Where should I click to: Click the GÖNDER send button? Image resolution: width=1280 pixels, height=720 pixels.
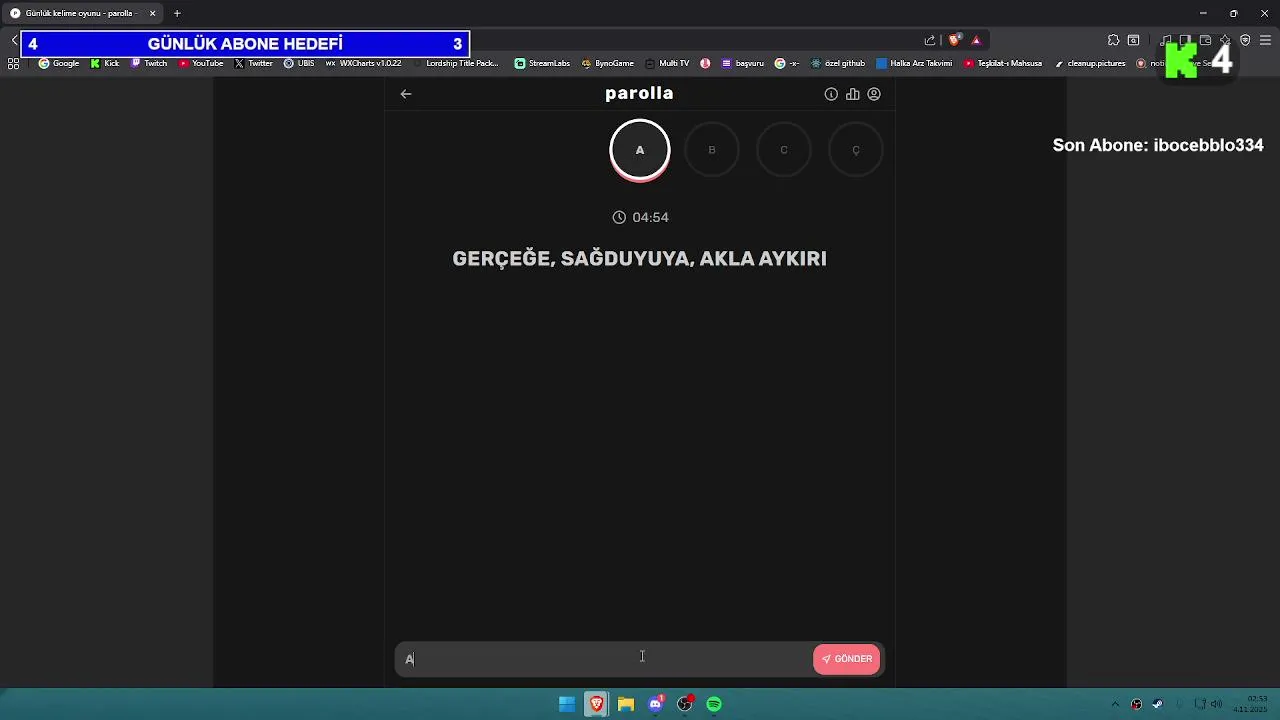pyautogui.click(x=846, y=659)
